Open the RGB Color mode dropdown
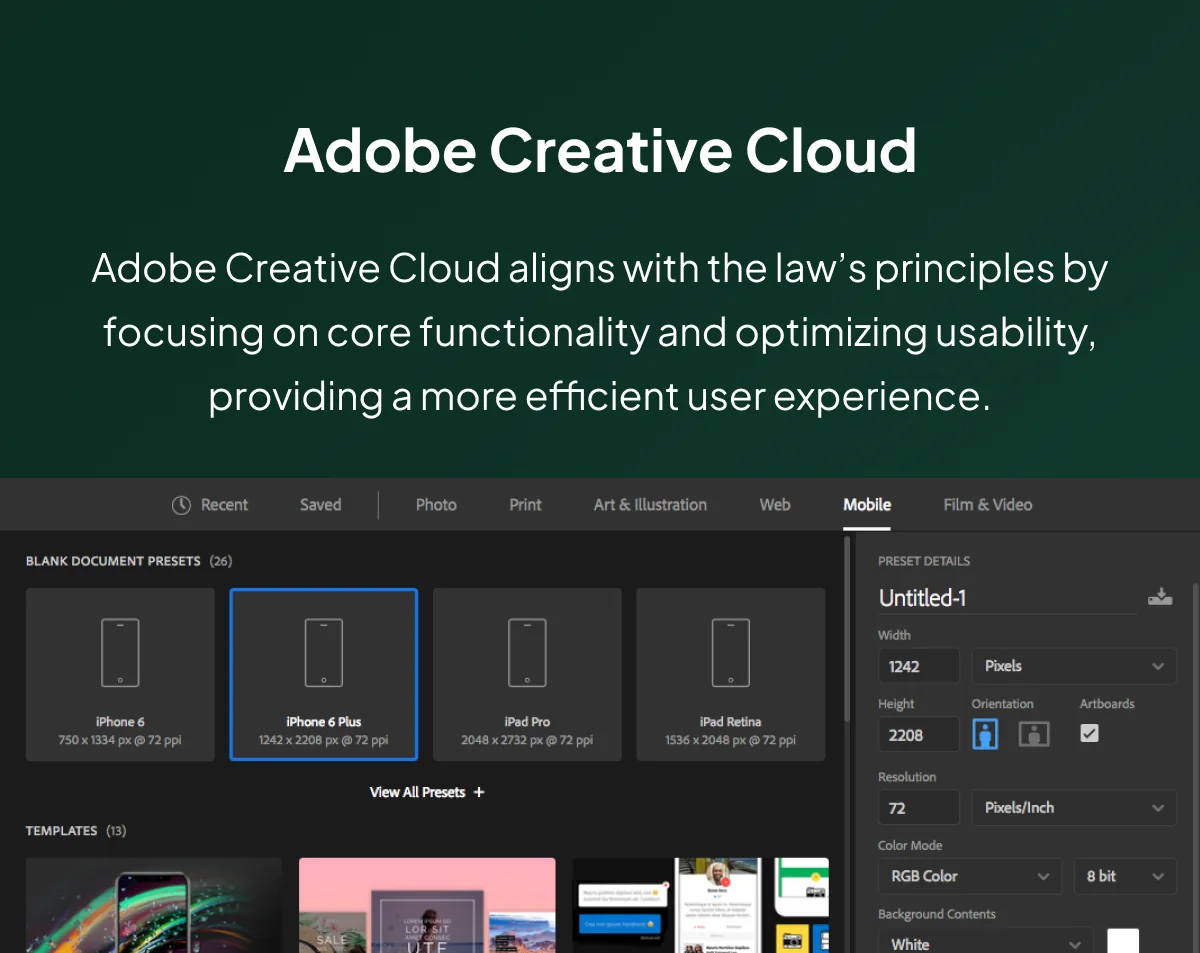Viewport: 1200px width, 953px height. [969, 876]
